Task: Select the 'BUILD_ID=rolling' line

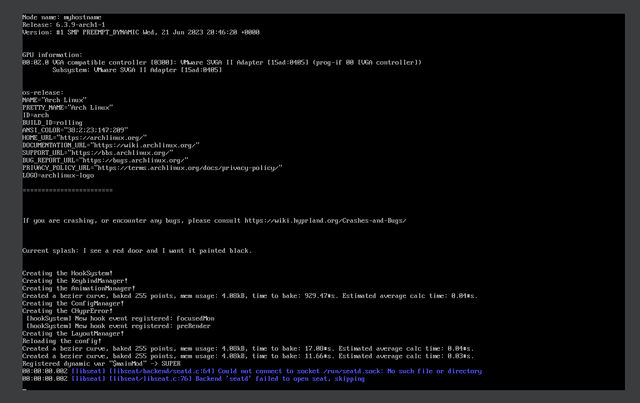Action: click(x=52, y=122)
